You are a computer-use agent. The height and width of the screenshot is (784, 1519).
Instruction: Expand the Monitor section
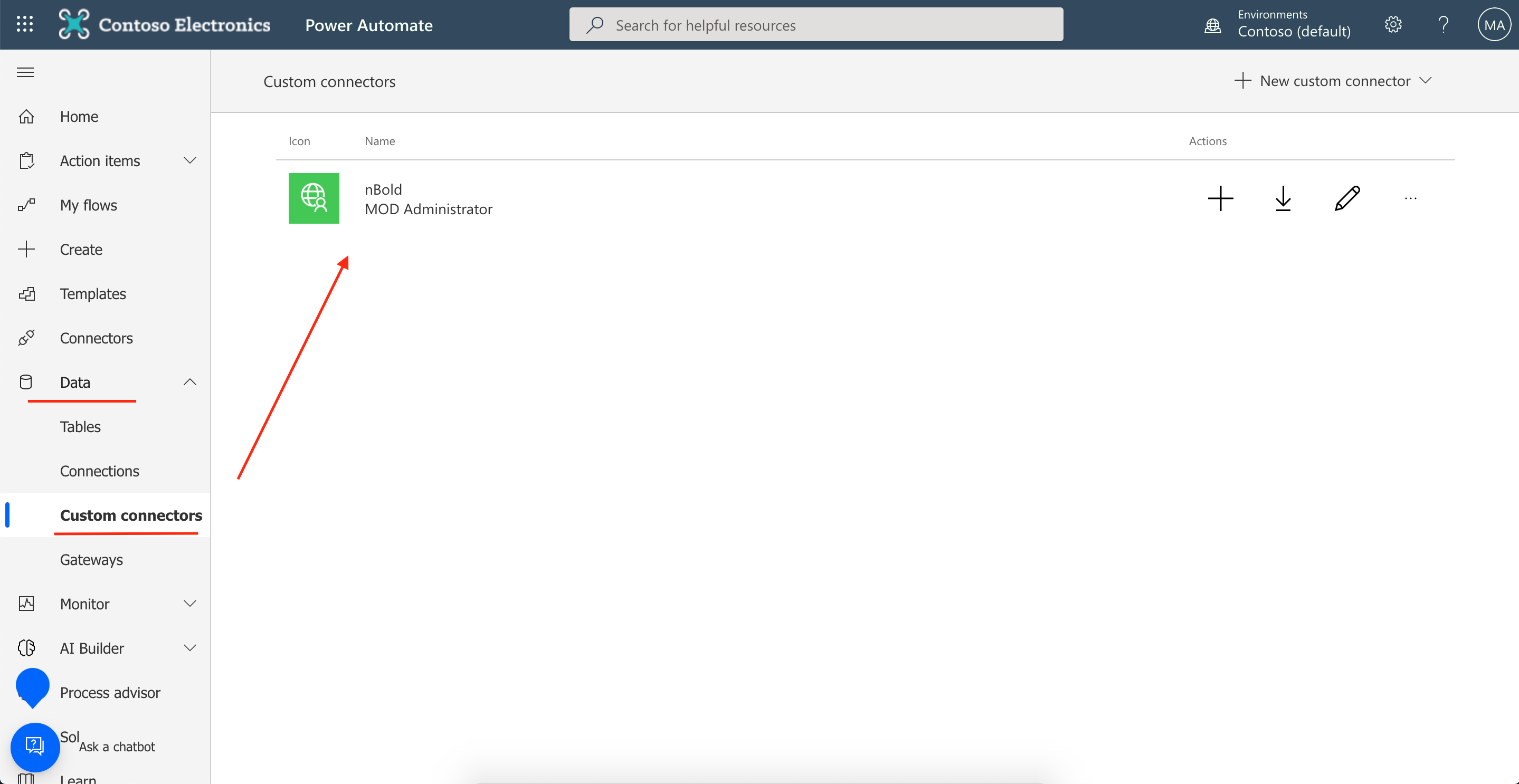(189, 604)
